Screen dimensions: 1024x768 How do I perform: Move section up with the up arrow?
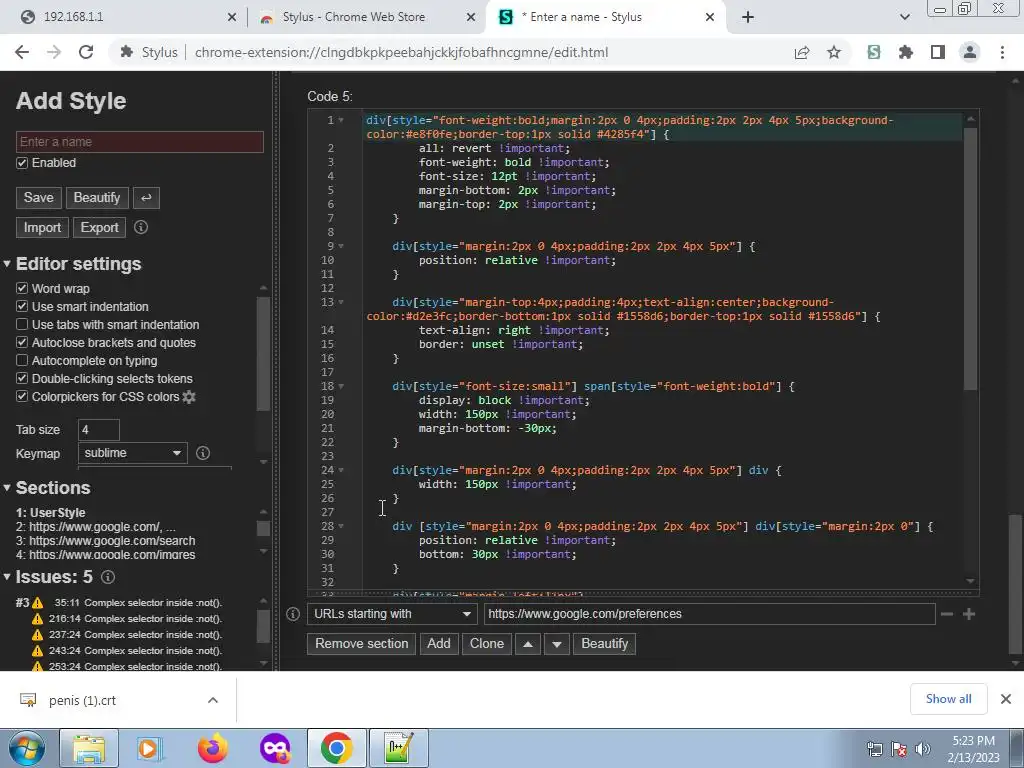click(x=528, y=644)
